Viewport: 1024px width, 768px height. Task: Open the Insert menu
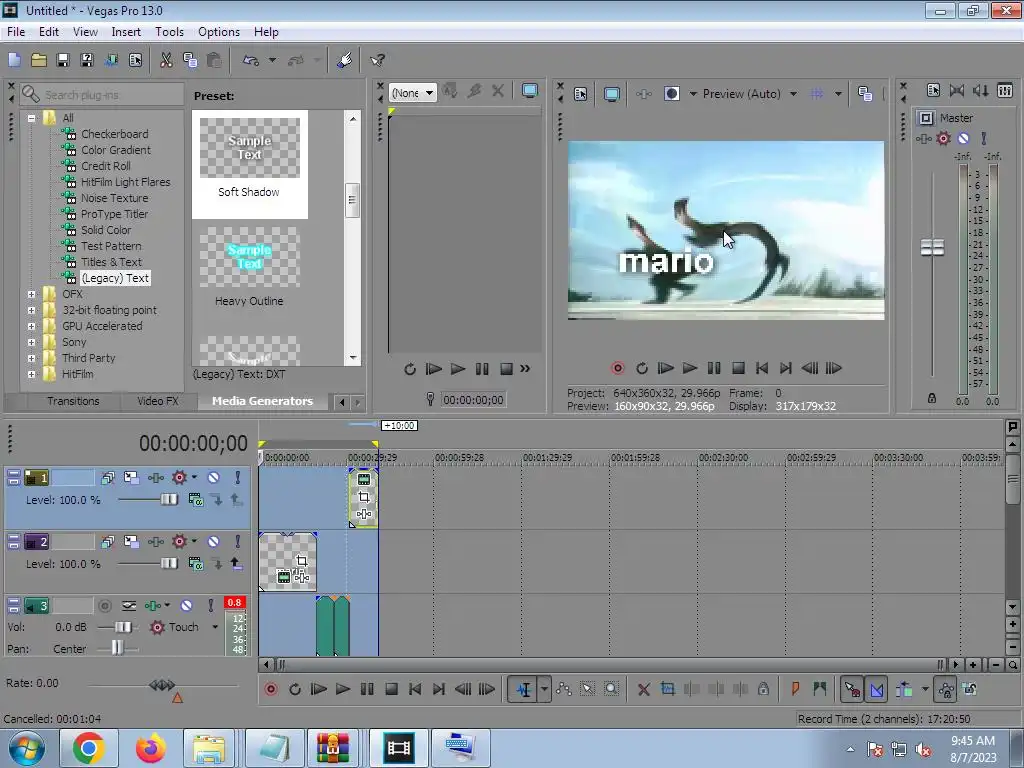point(126,32)
